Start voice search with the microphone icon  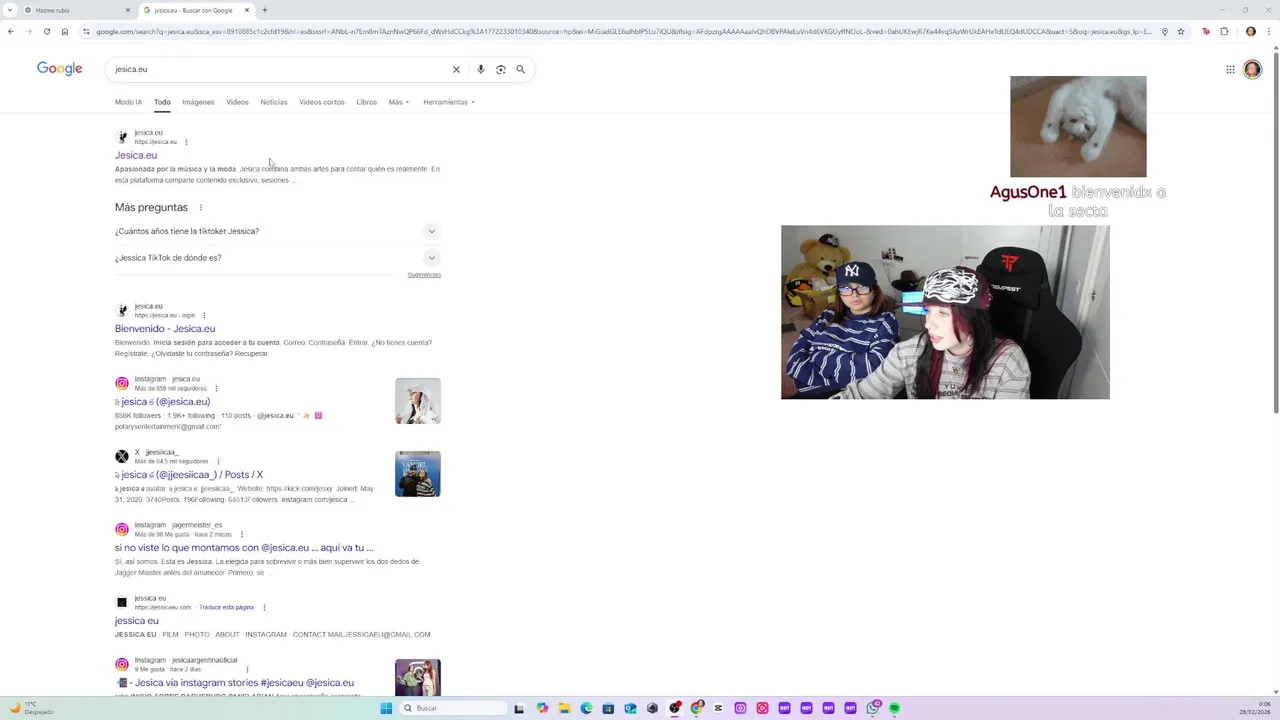tap(481, 69)
